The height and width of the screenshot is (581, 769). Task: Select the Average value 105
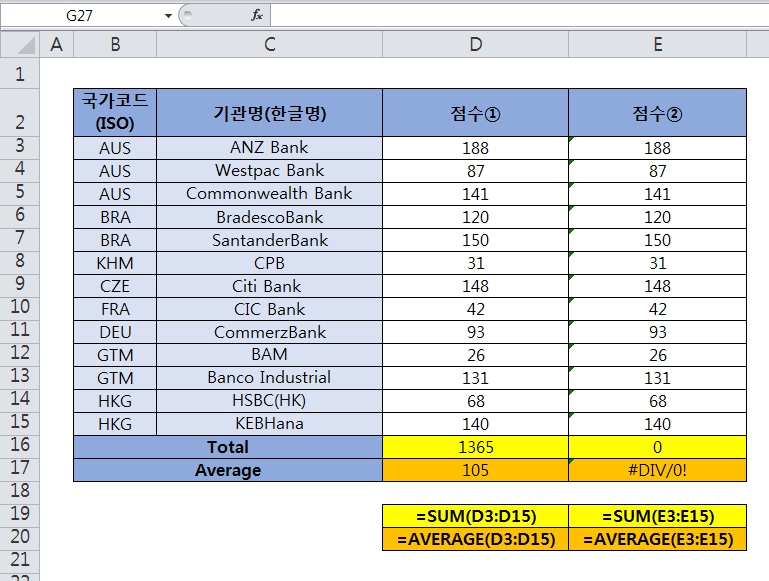pos(475,470)
